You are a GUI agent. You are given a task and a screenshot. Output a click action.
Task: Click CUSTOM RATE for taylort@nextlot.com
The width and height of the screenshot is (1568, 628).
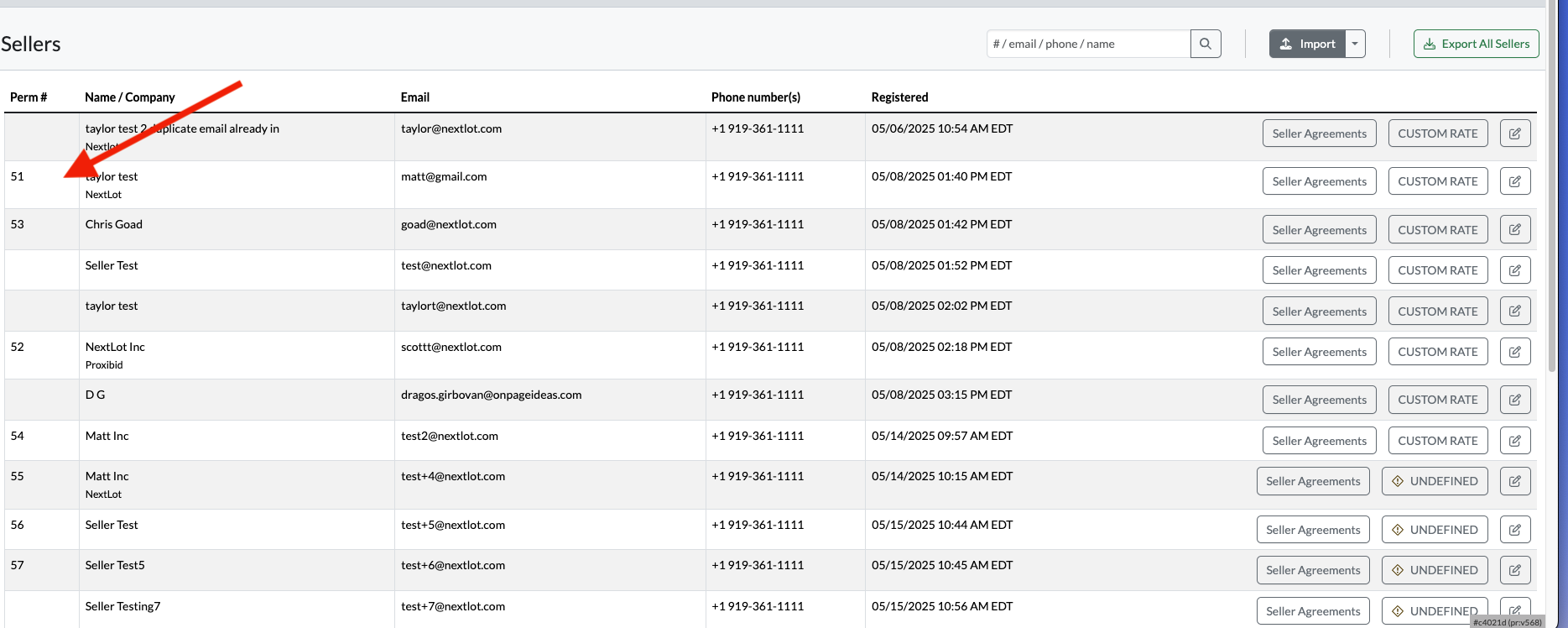point(1438,311)
